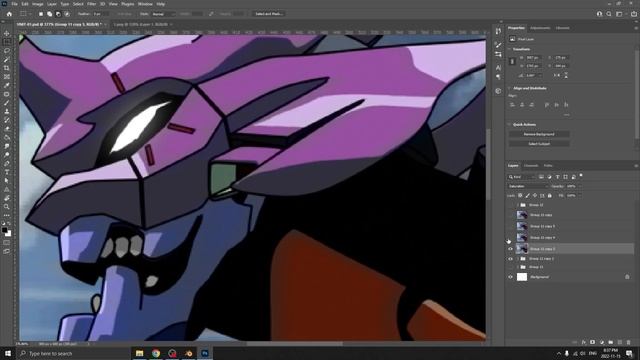Open the Libraries side panel icon
Viewport: 640px width, 360px height.
pos(498,91)
